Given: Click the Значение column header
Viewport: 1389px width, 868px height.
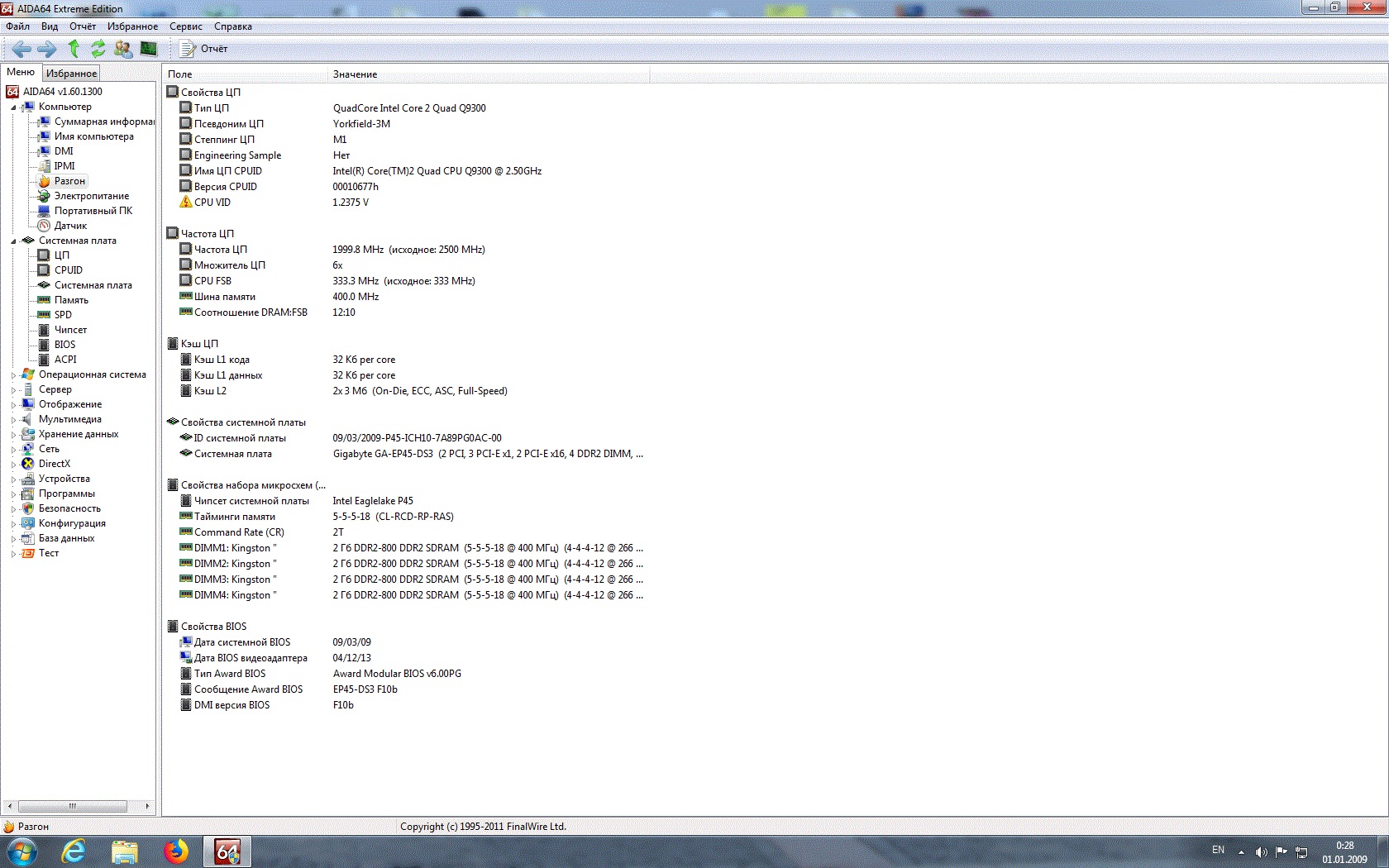Looking at the screenshot, I should coord(489,74).
